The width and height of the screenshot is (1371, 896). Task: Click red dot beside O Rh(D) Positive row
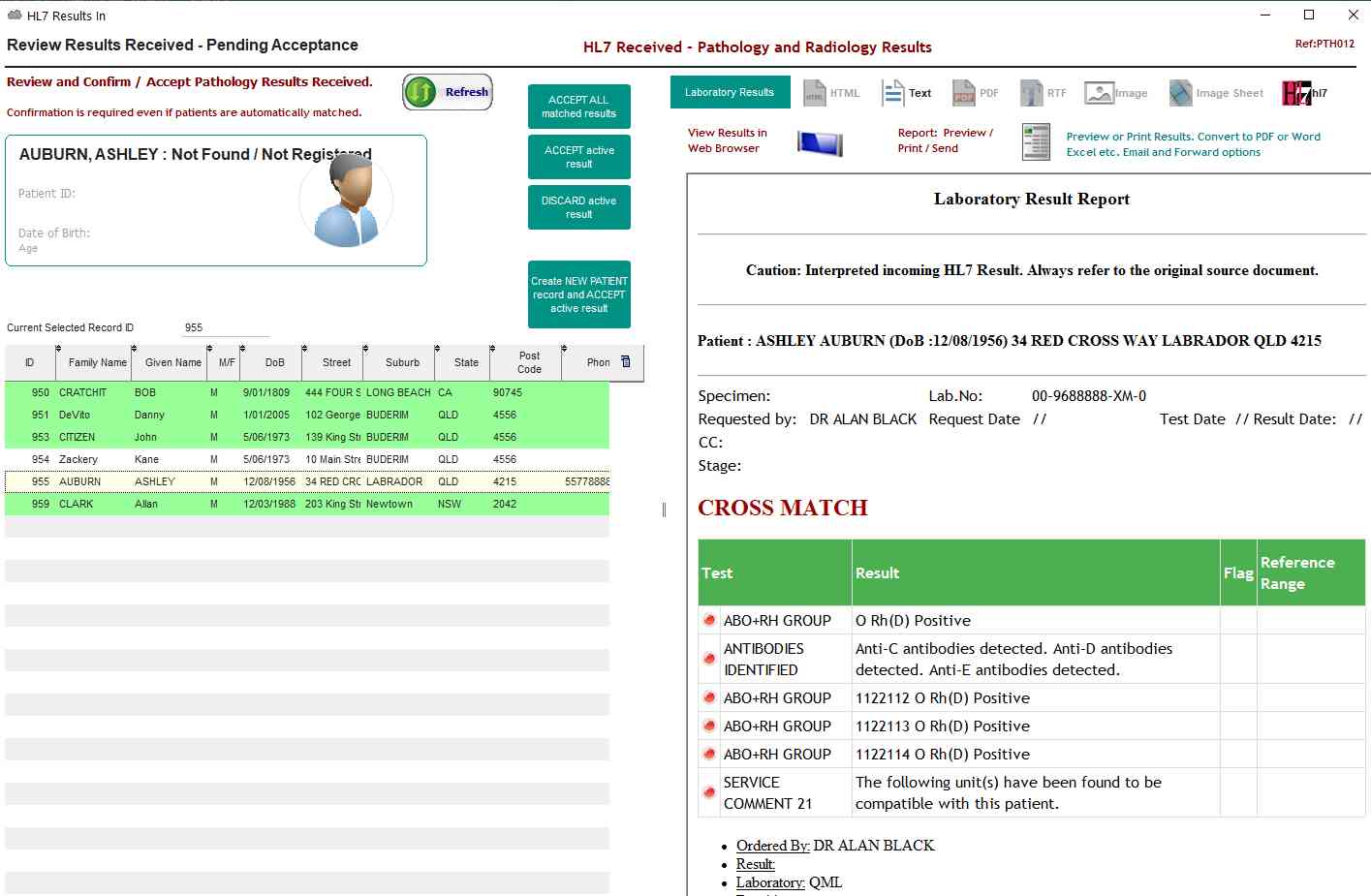click(x=709, y=620)
